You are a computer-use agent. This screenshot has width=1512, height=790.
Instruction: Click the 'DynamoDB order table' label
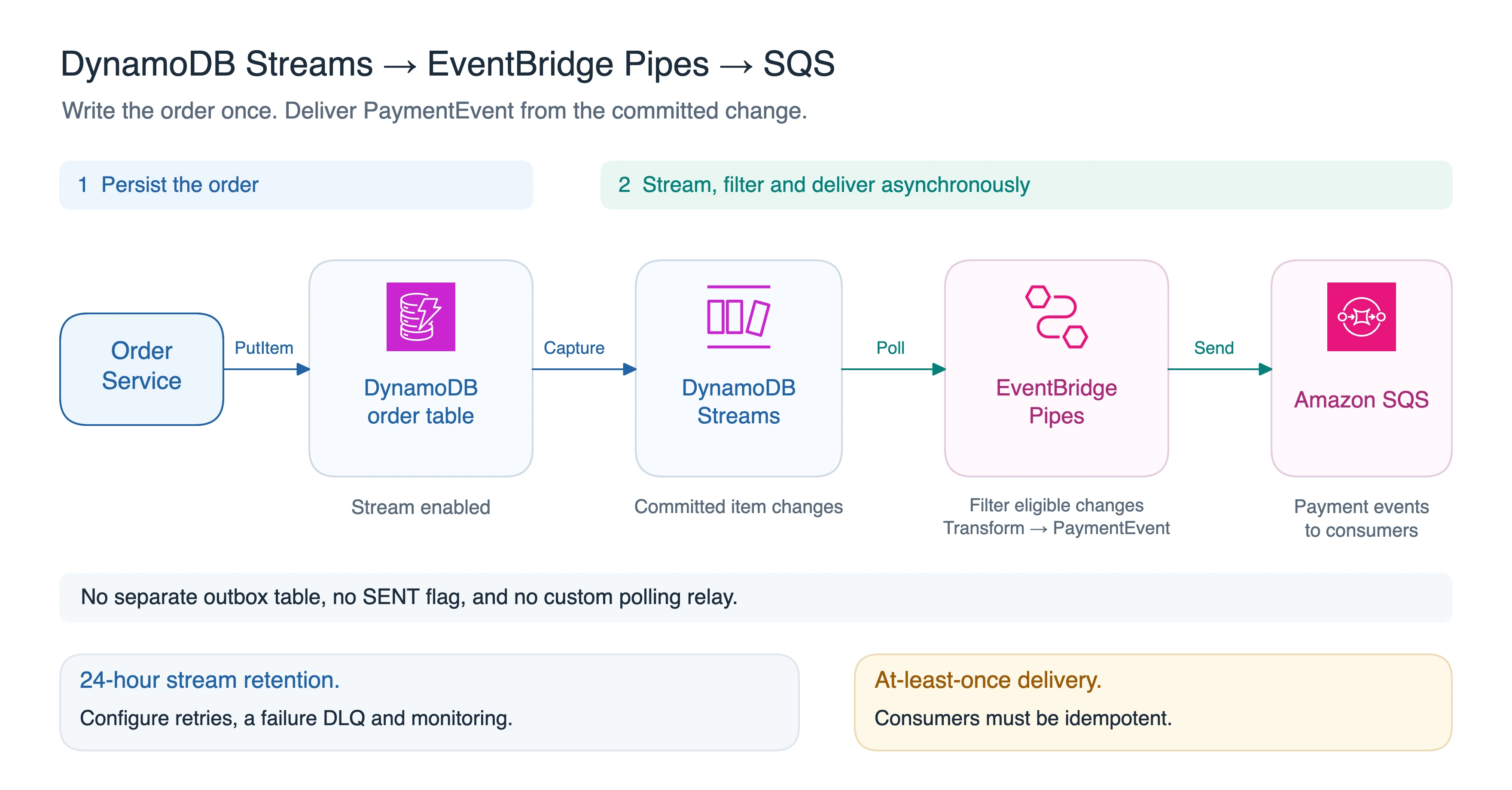click(x=420, y=402)
